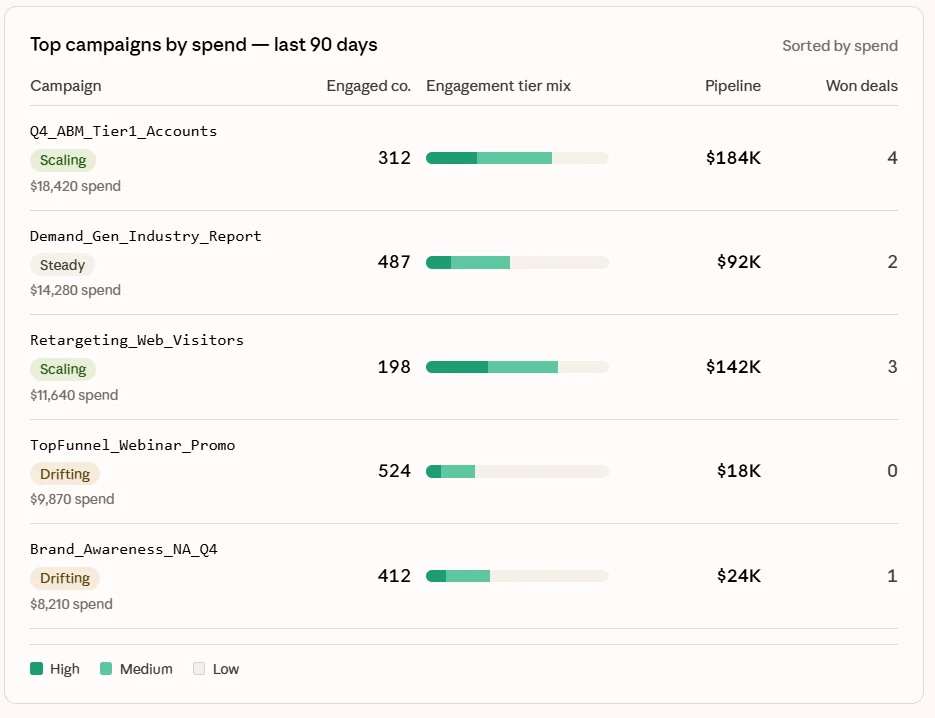Click the engaged companies value 312
This screenshot has width=935, height=718.
point(394,158)
